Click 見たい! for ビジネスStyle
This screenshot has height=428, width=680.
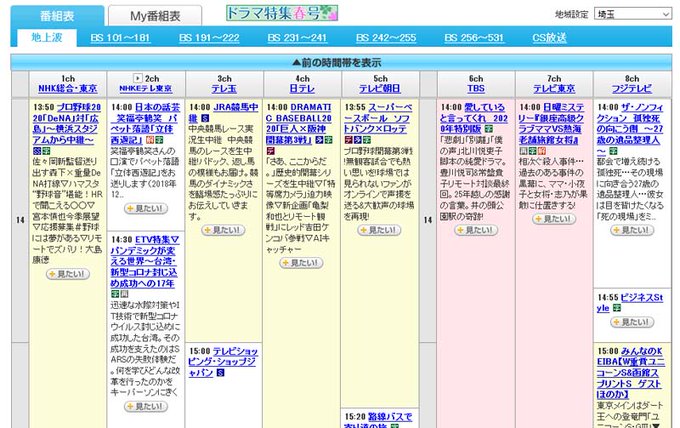tap(632, 322)
